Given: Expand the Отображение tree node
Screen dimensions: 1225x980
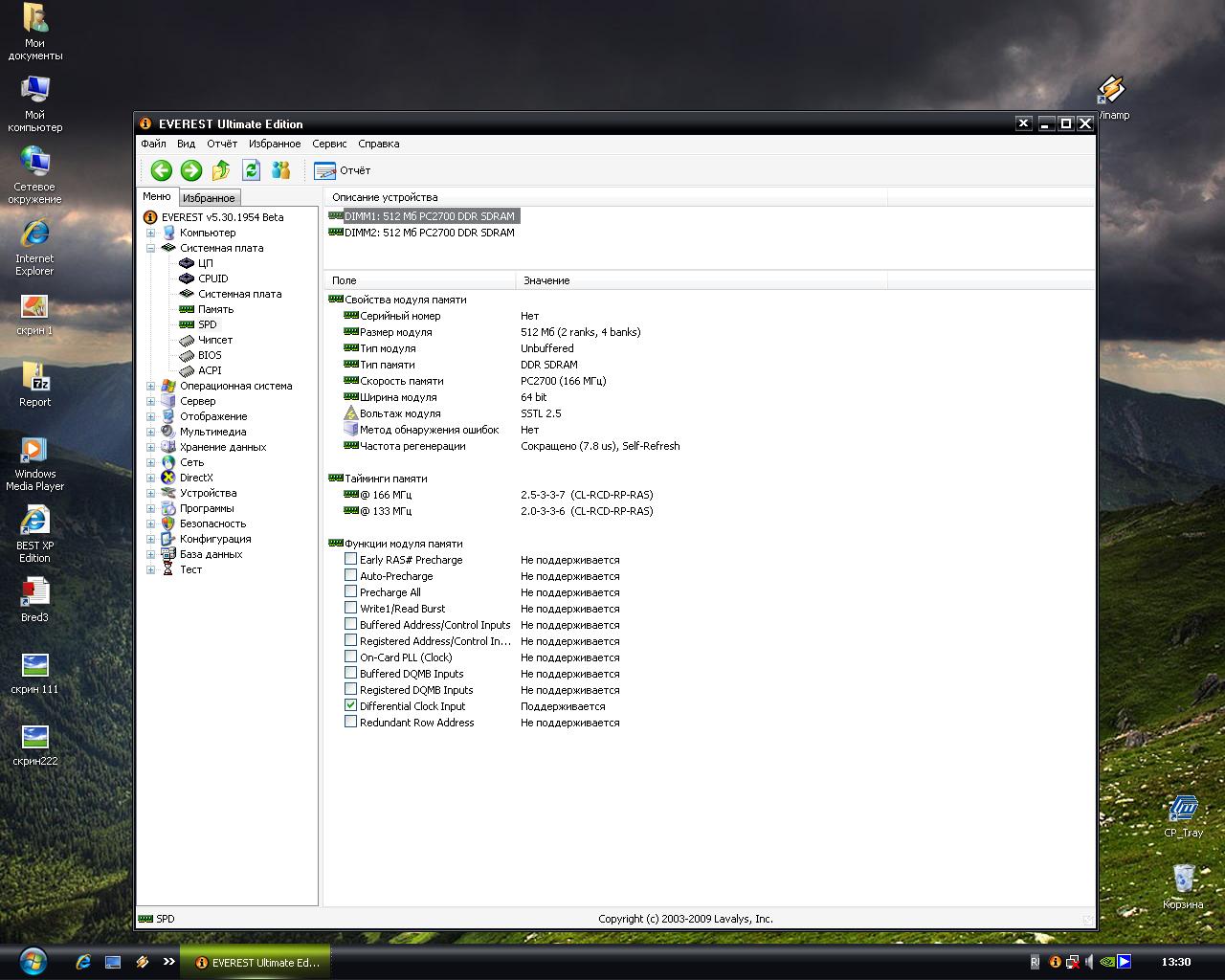Looking at the screenshot, I should tap(150, 416).
